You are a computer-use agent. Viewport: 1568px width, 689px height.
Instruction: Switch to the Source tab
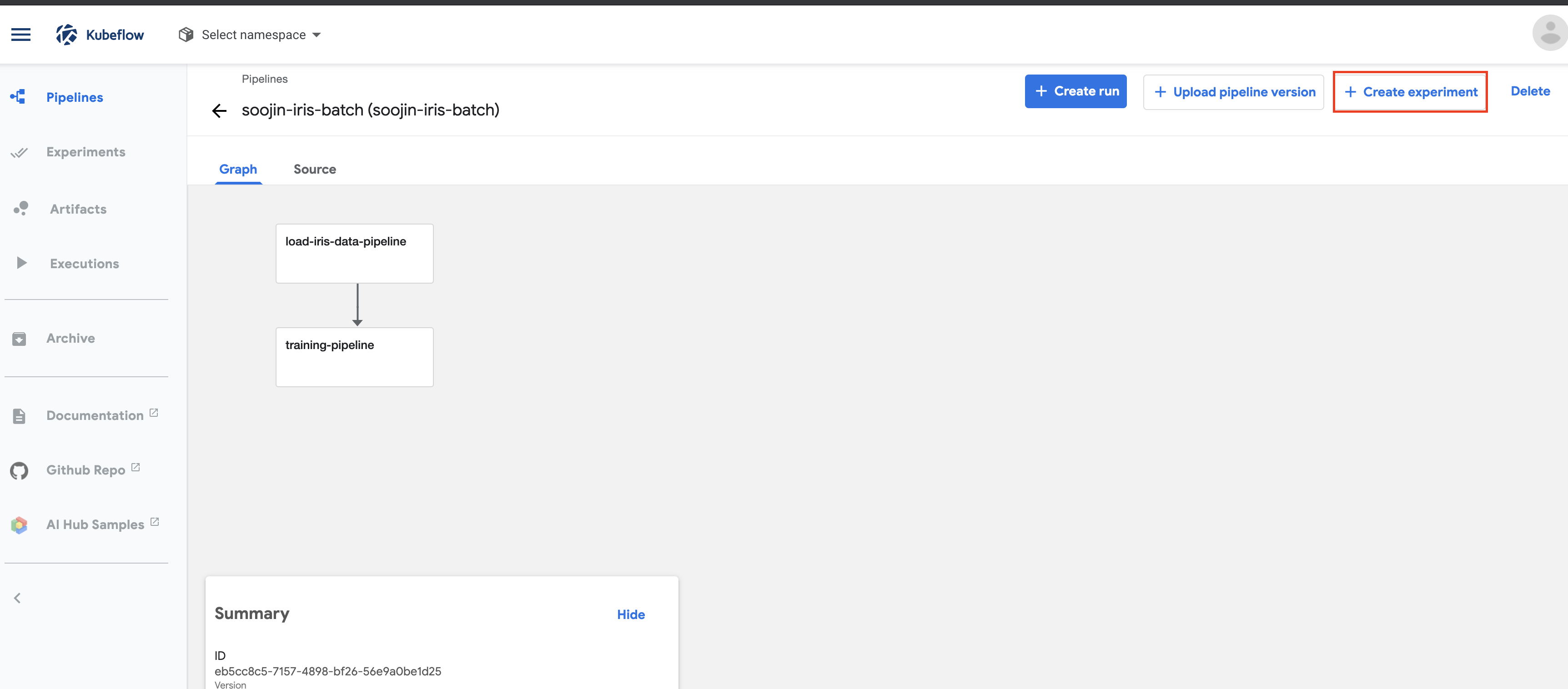pyautogui.click(x=314, y=169)
